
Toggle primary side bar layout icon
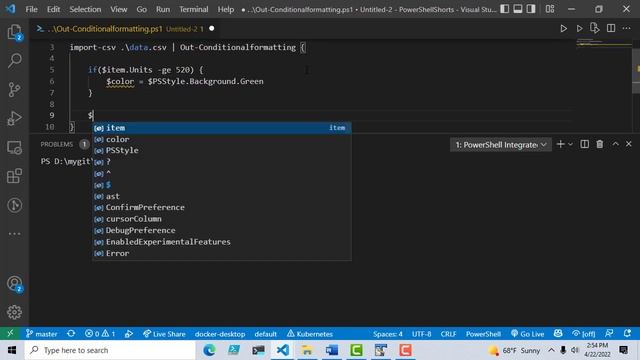coord(504,9)
